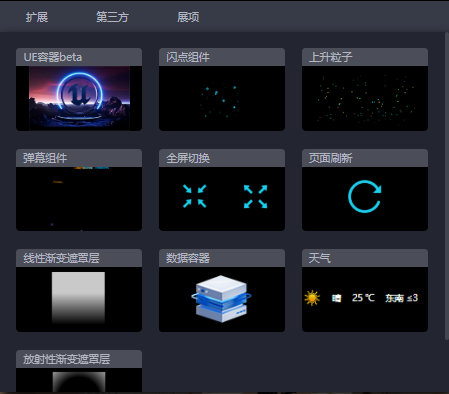Screen dimensions: 449x394
Task: Click the enter fullscreen outward arrows icon
Action: 255,196
